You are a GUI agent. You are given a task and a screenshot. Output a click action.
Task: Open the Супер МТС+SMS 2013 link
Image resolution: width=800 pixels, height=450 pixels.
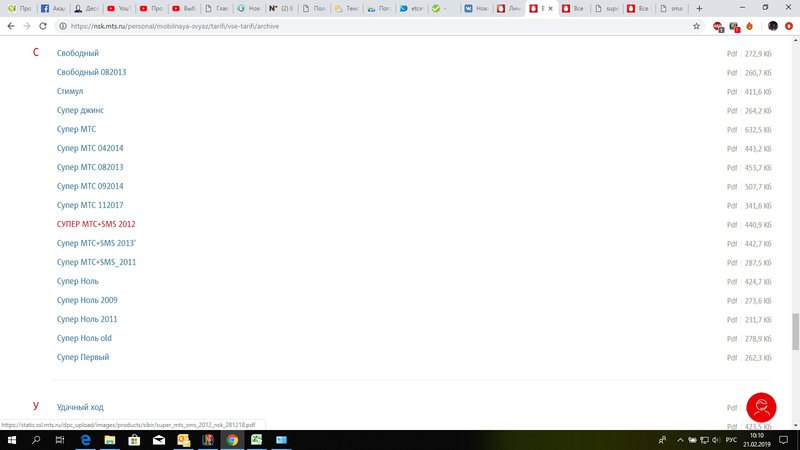(x=96, y=243)
